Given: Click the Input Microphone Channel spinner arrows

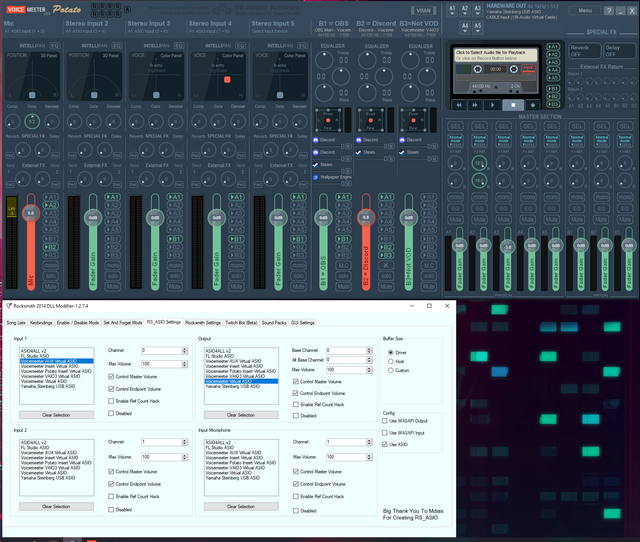Looking at the screenshot, I should (x=369, y=442).
